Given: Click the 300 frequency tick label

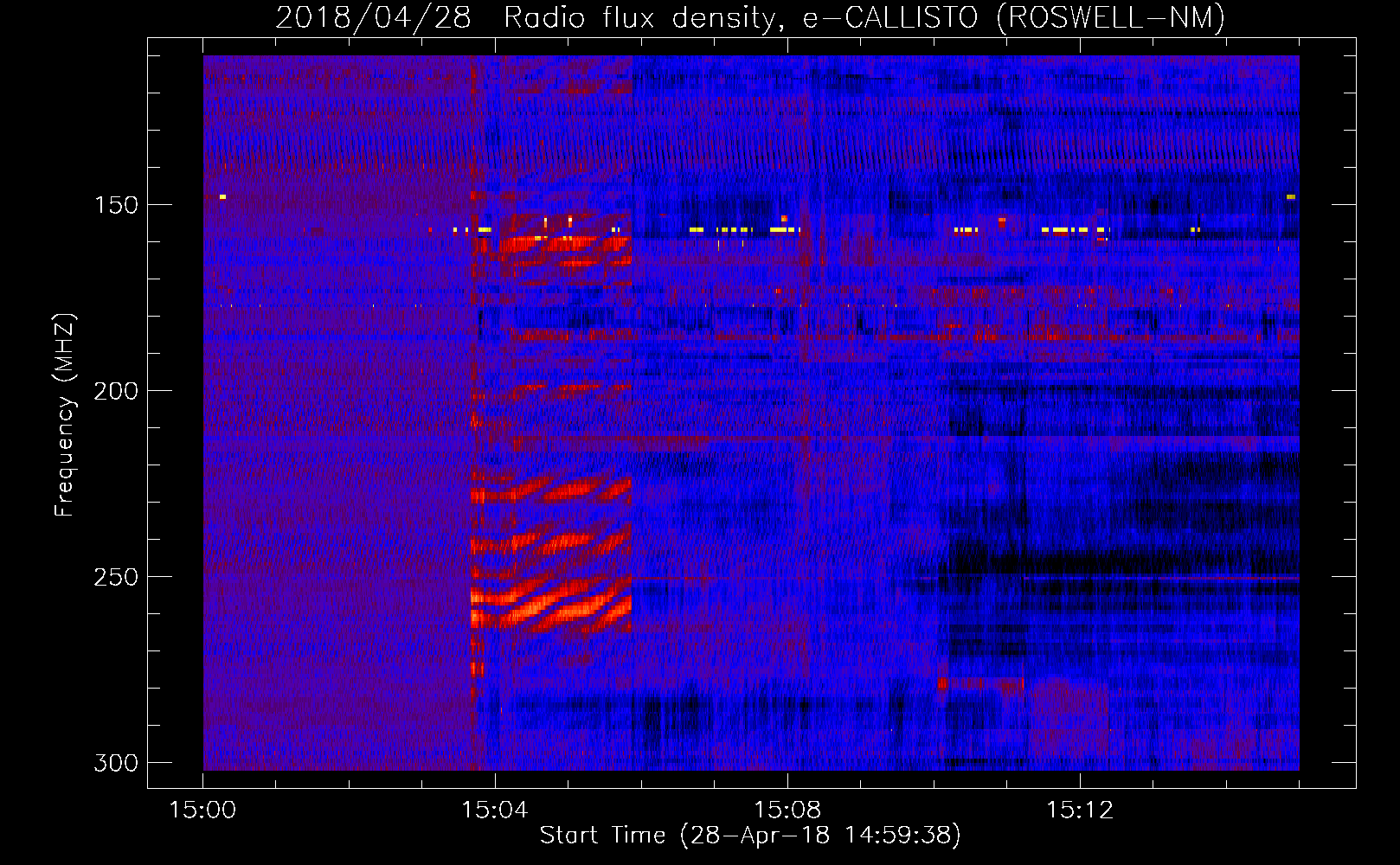Looking at the screenshot, I should click(116, 763).
